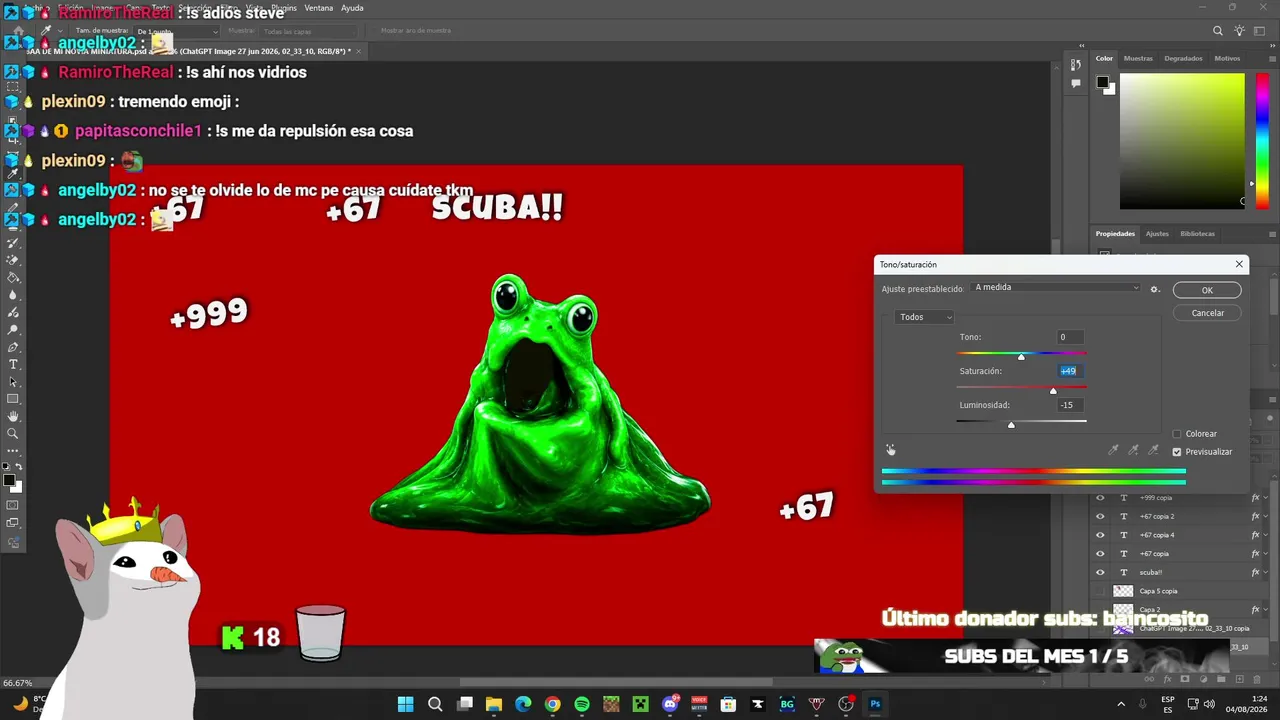Open Photoshop search magnifier icon
1280x720 pixels.
pos(1218,31)
